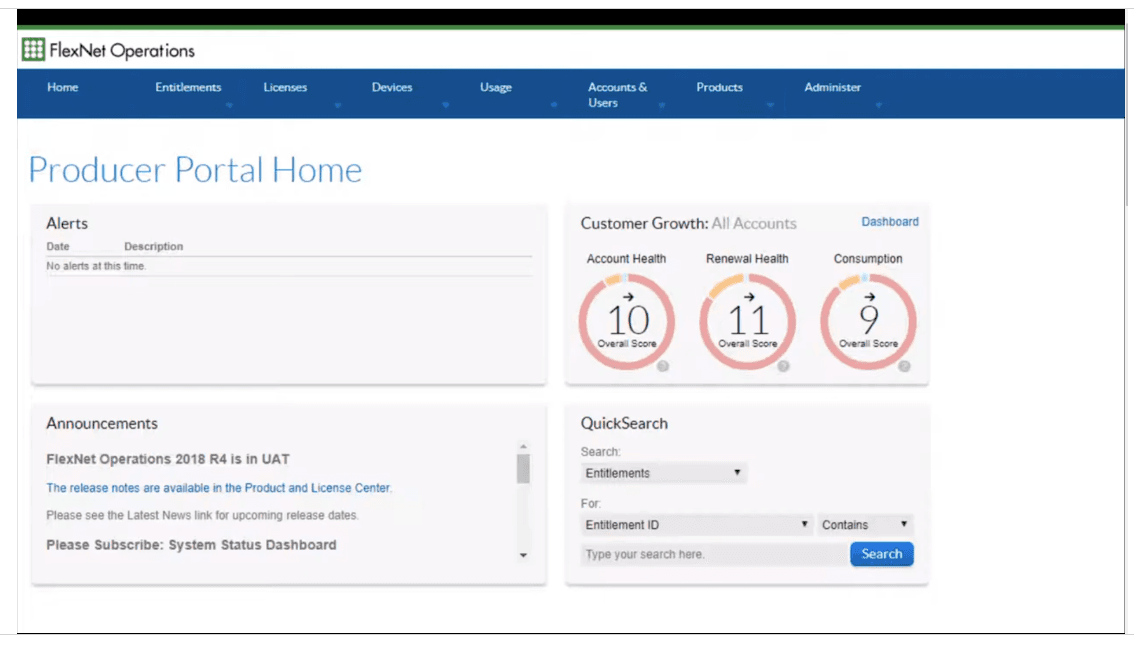
Task: Open the release notes link in Announcements
Action: [x=218, y=488]
